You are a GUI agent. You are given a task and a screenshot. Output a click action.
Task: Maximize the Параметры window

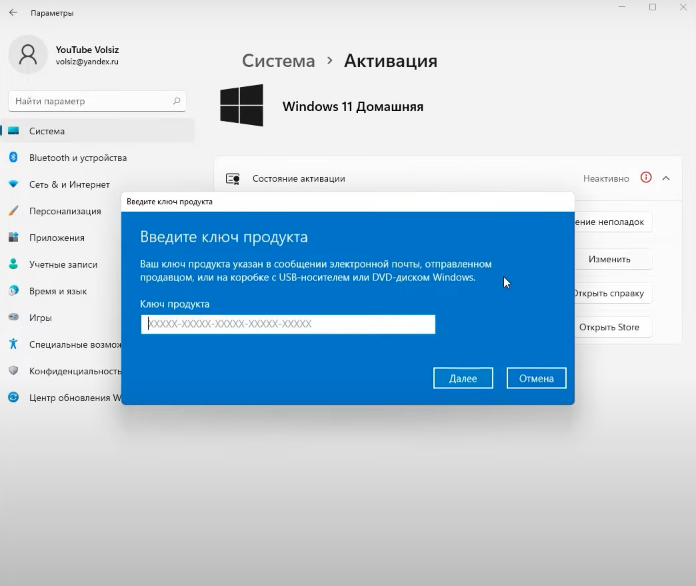pos(652,7)
